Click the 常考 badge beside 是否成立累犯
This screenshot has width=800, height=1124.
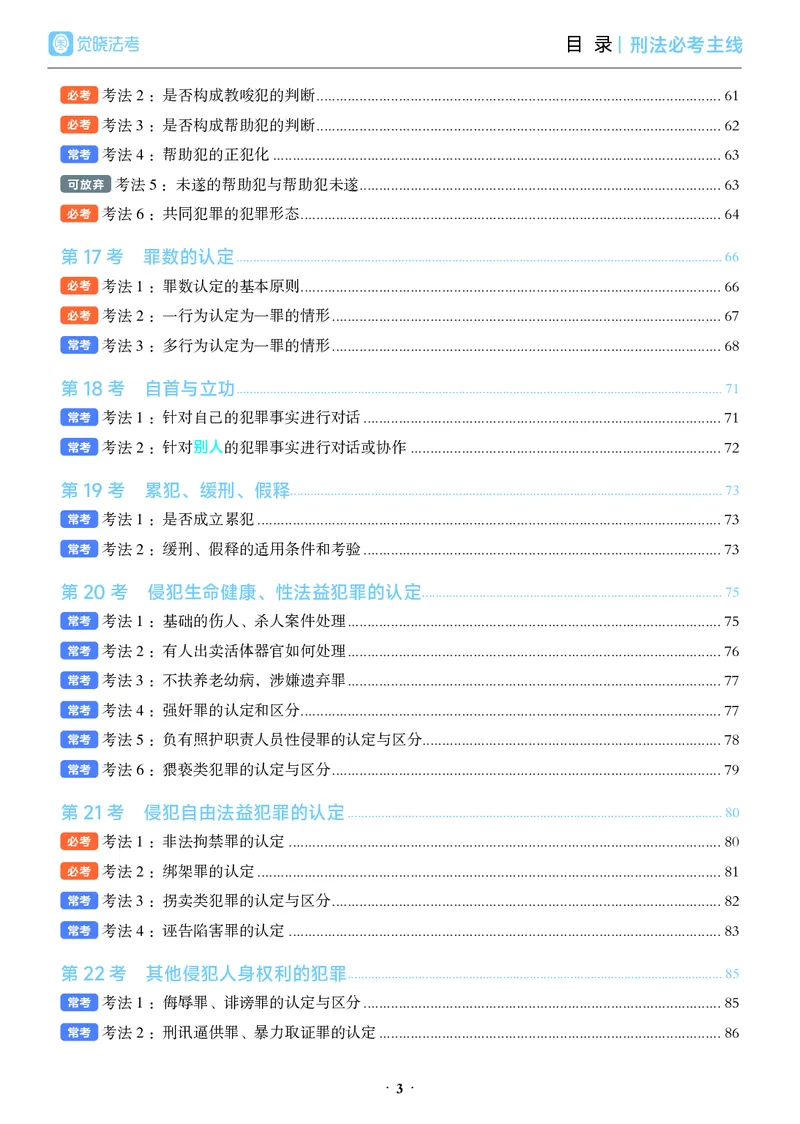[79, 520]
